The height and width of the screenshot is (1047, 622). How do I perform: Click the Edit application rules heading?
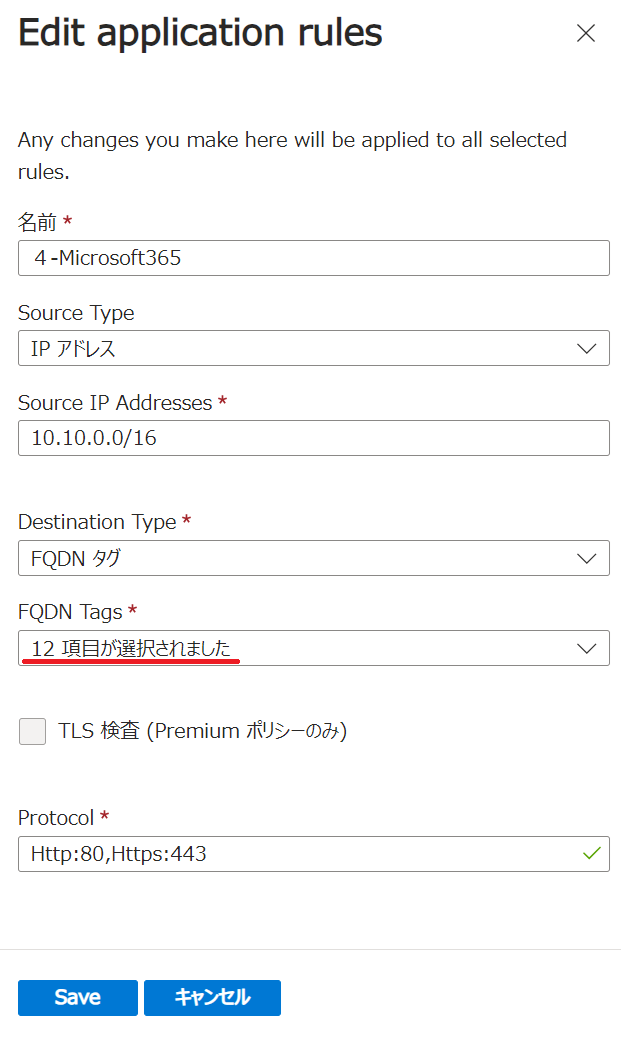(200, 33)
